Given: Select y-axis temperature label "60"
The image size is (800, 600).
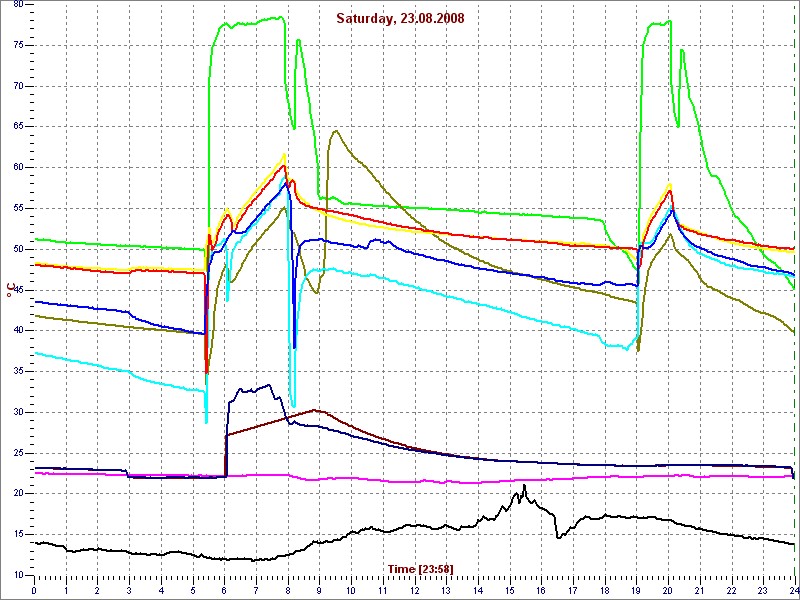Looking at the screenshot, I should click(x=18, y=168).
